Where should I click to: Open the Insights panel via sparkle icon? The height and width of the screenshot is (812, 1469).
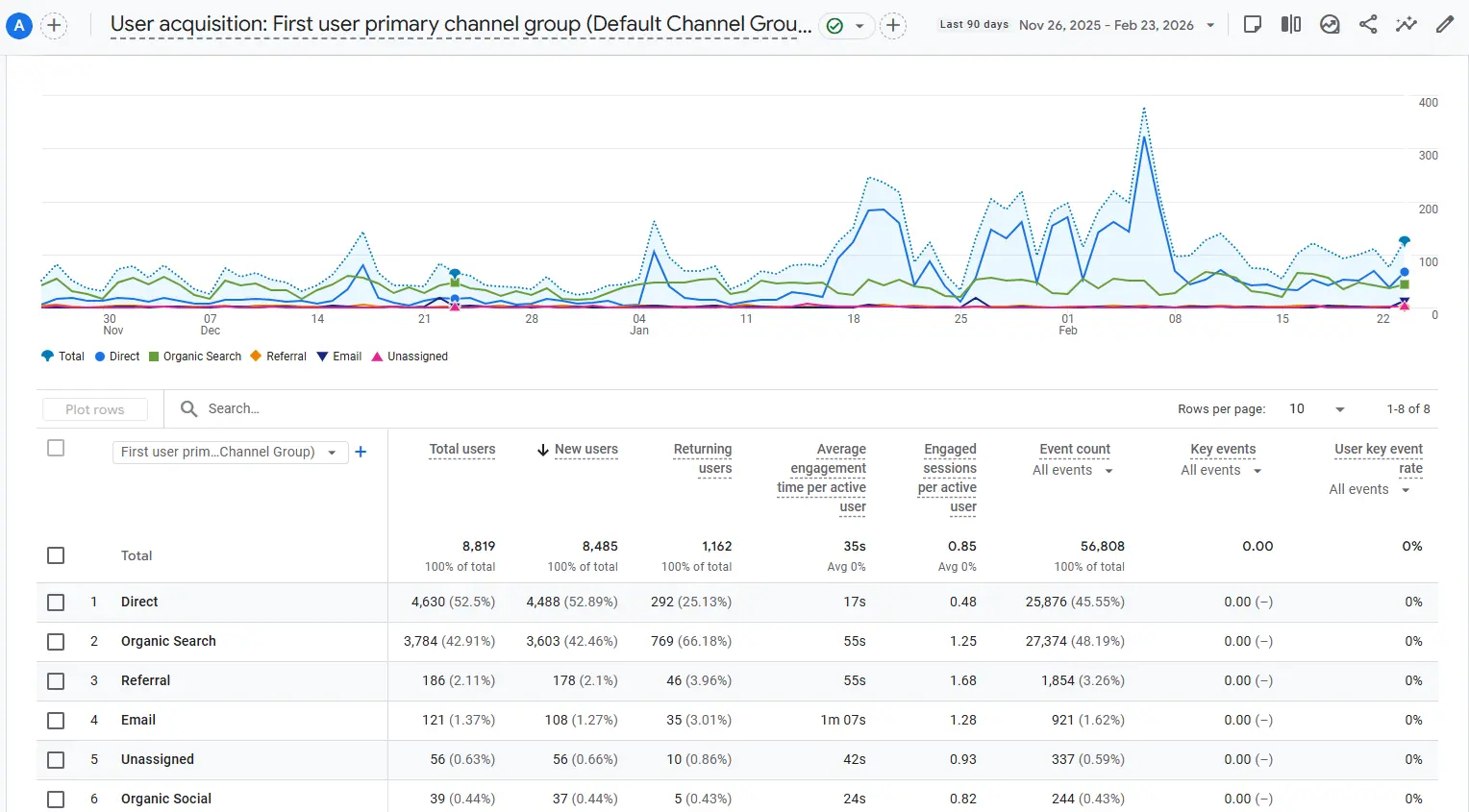(1407, 24)
